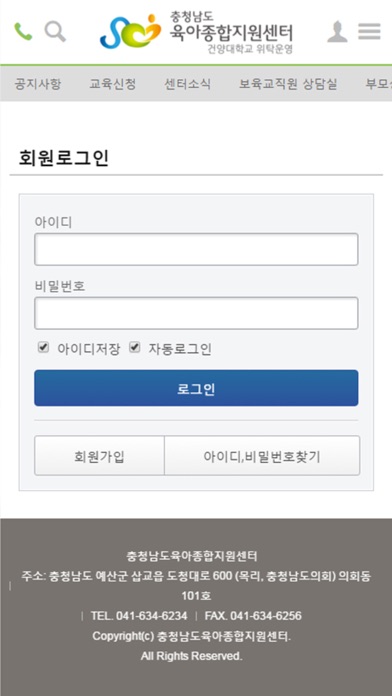Uncheck the 자동로그인 checkbox
The width and height of the screenshot is (392, 696).
[135, 348]
